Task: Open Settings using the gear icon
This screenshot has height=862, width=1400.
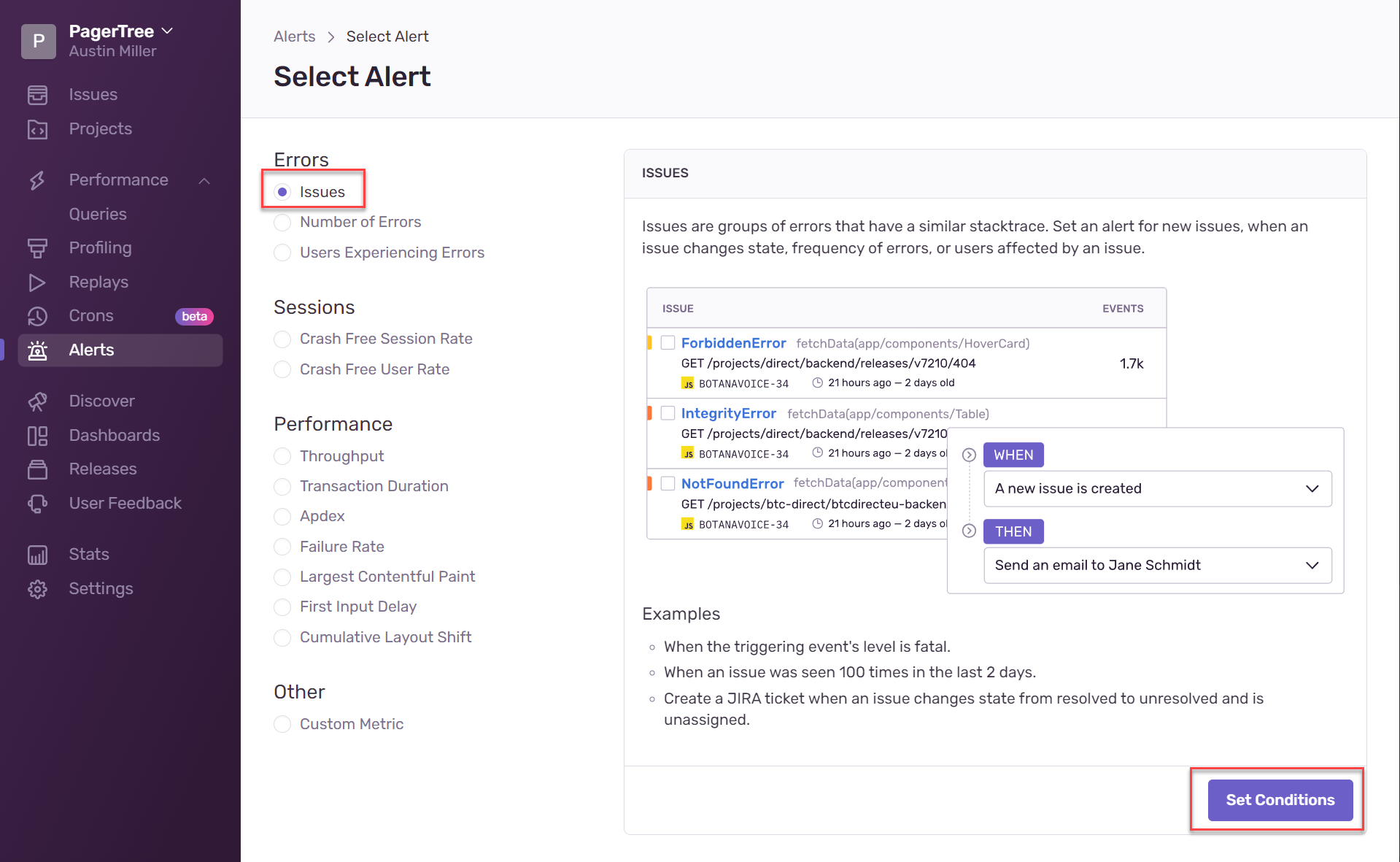Action: click(38, 588)
